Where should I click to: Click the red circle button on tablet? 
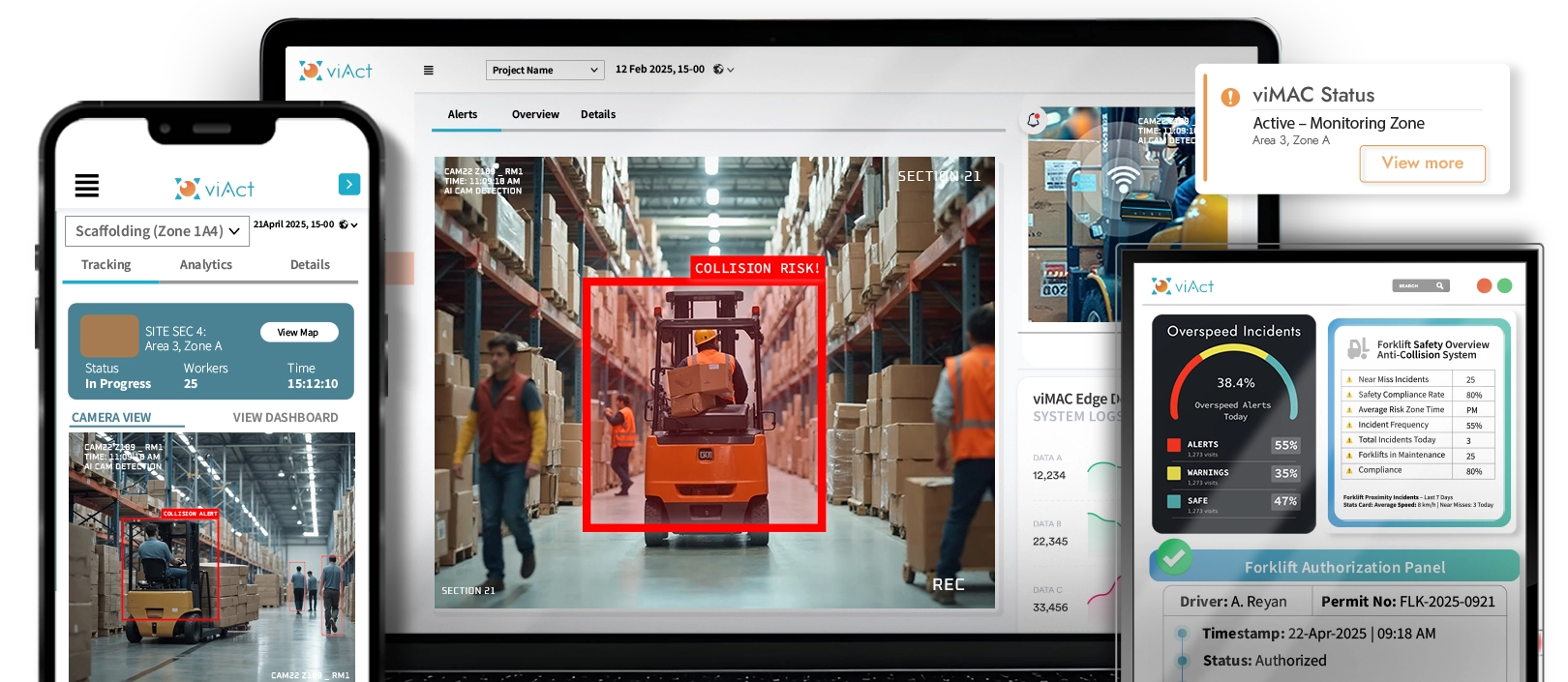(1484, 285)
